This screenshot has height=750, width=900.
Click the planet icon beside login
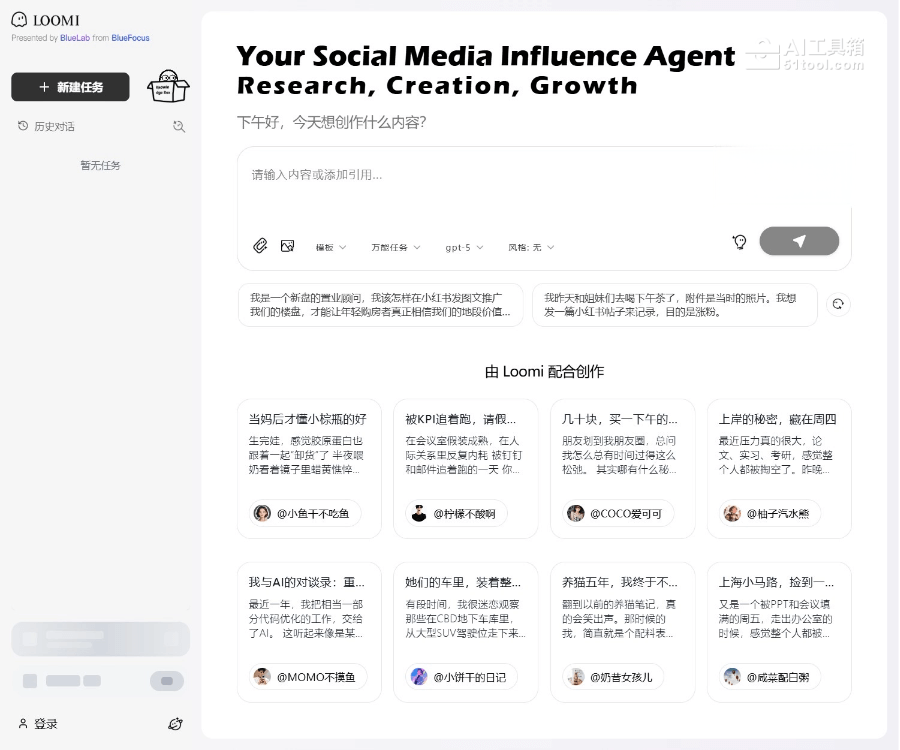pos(176,724)
